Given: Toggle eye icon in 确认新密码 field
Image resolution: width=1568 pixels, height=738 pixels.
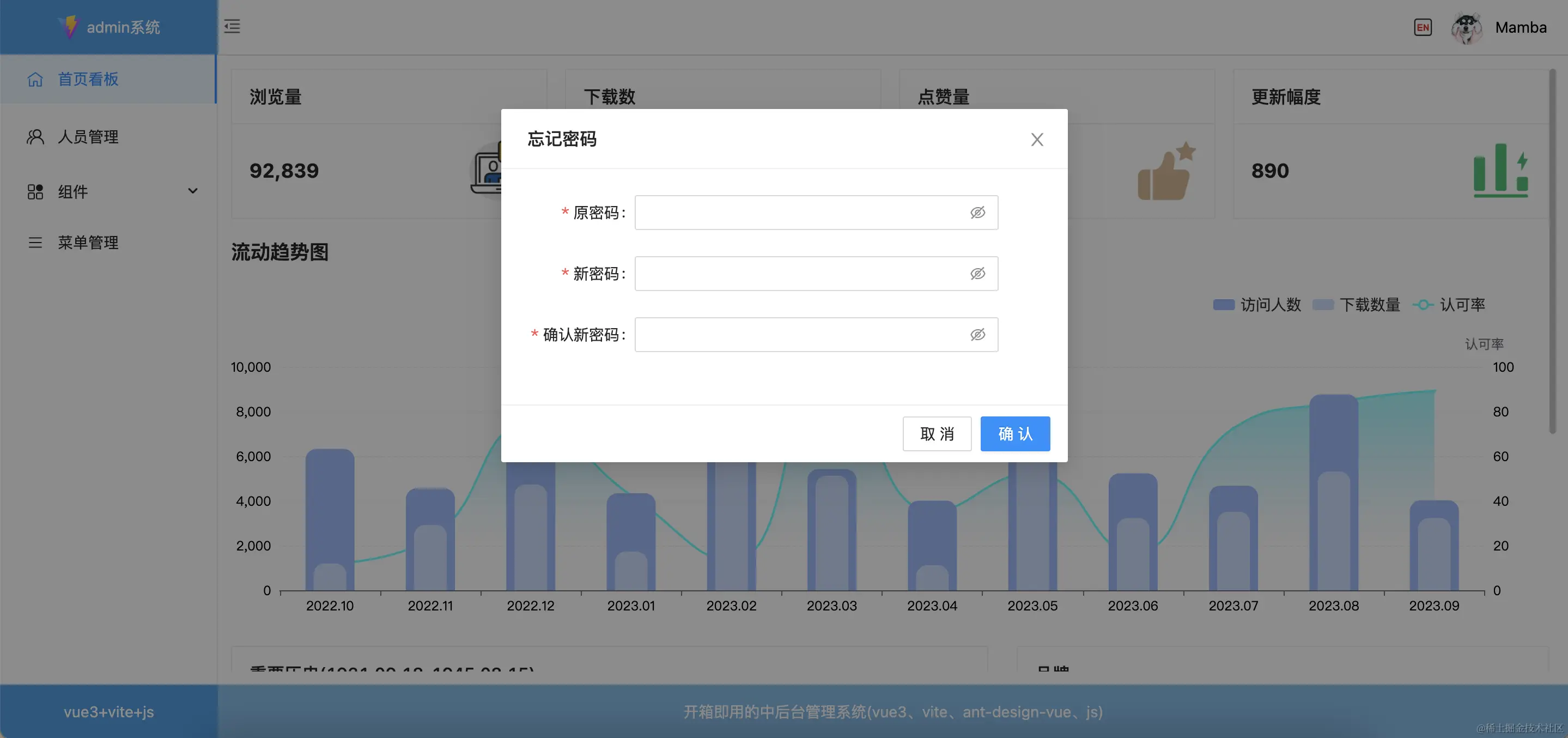Looking at the screenshot, I should (977, 334).
